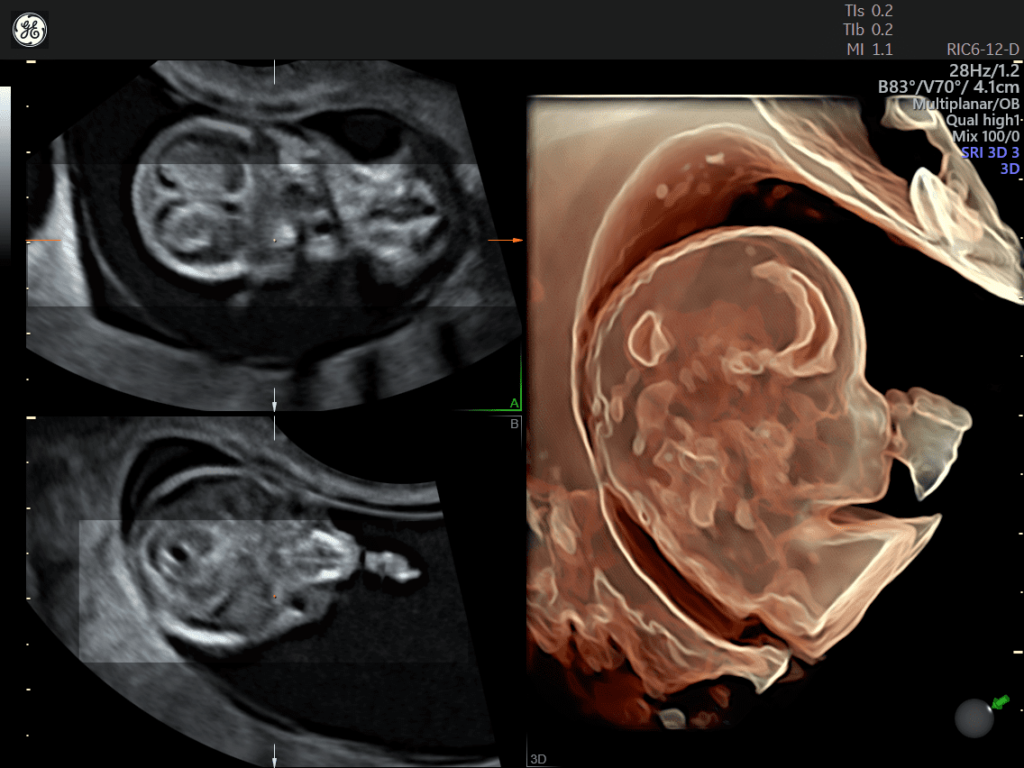The image size is (1024, 768).
Task: Click the orange line marker left of plane A
Action: tap(43, 241)
